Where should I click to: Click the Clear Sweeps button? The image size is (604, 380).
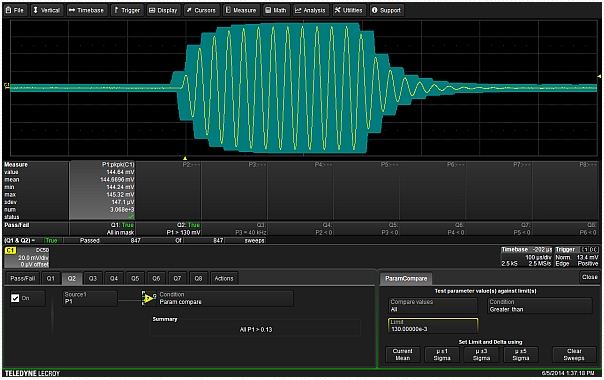pyautogui.click(x=574, y=355)
